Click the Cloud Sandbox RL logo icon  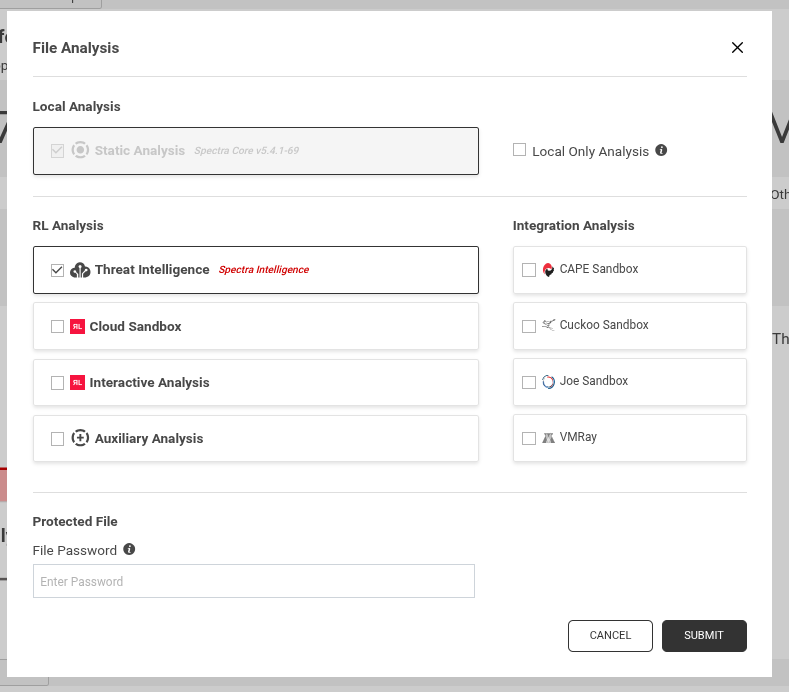coord(77,326)
